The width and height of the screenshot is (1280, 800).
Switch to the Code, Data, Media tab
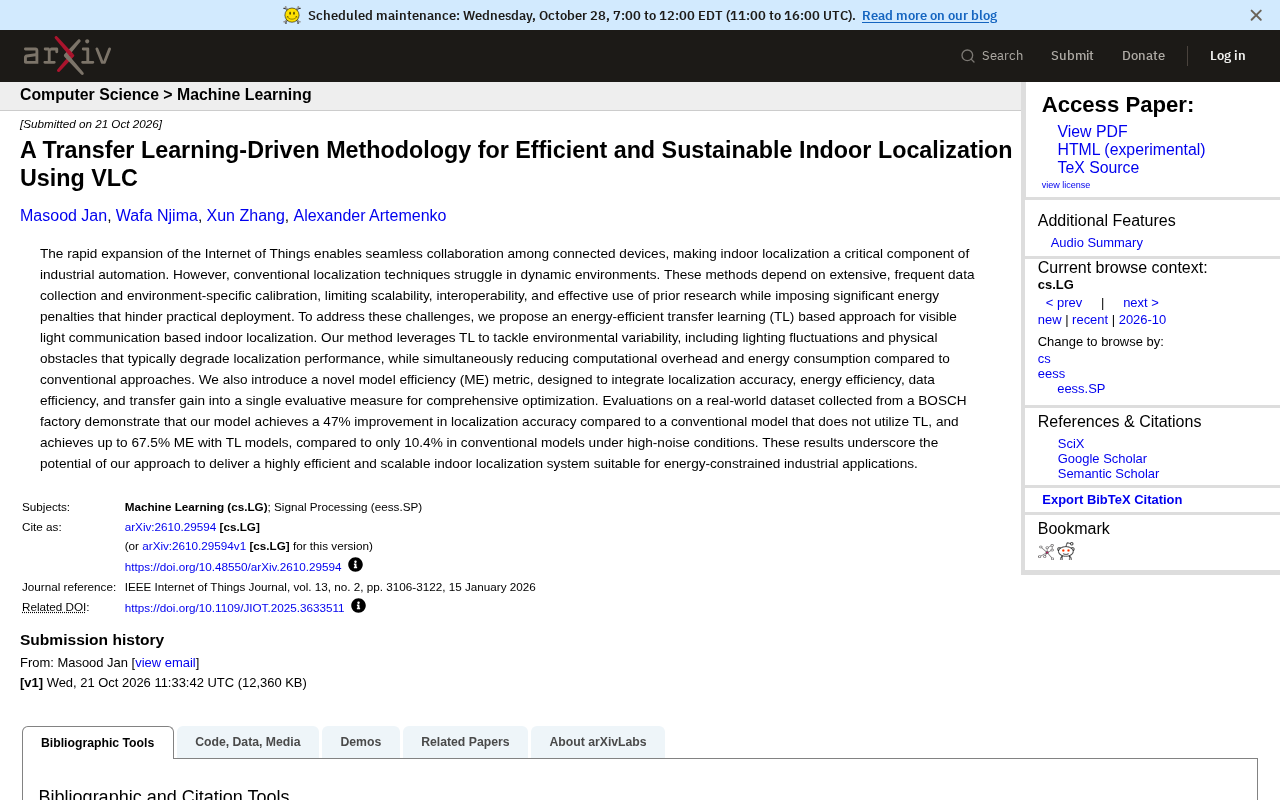pos(248,742)
